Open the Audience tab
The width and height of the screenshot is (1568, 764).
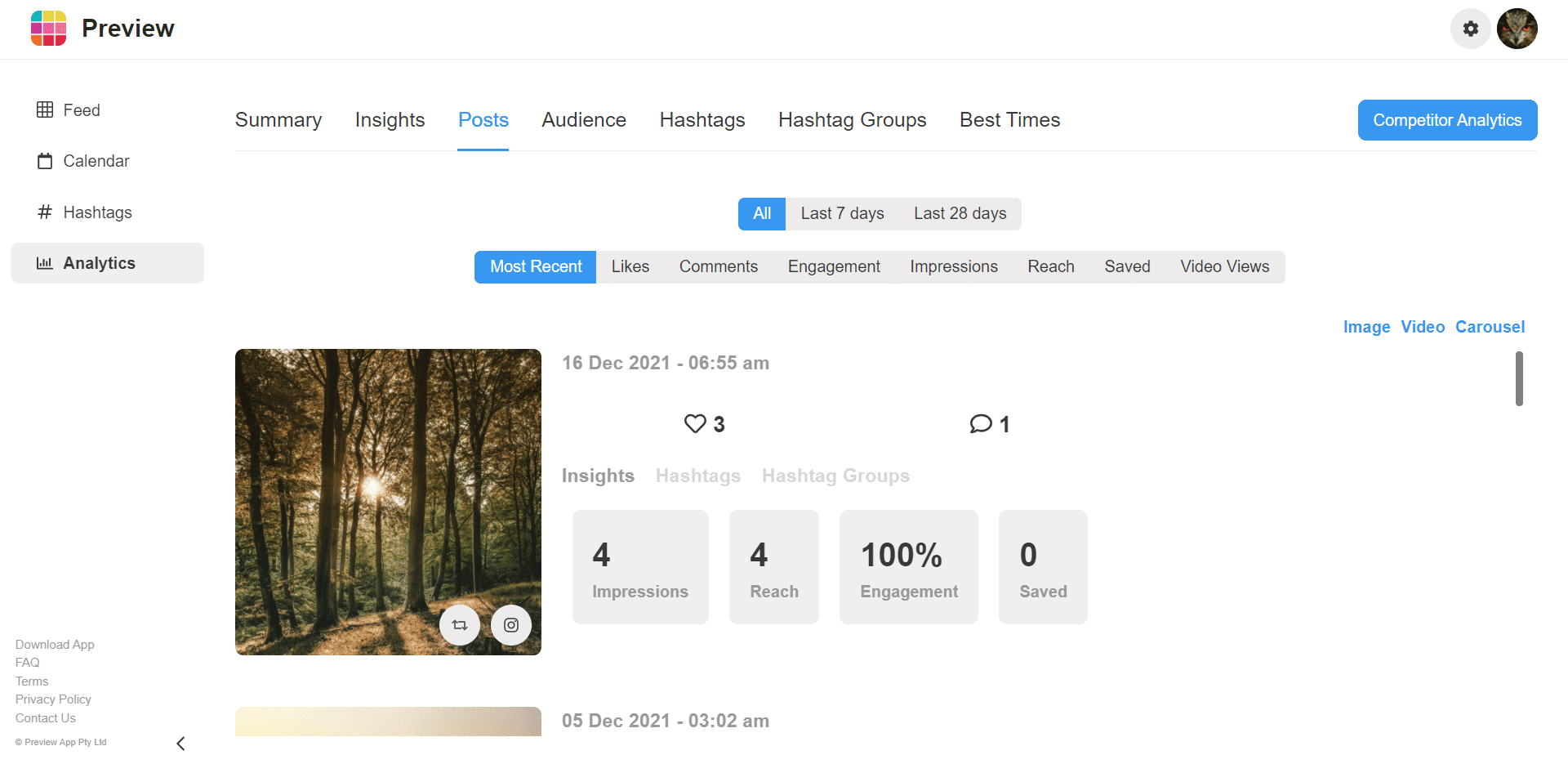point(584,120)
